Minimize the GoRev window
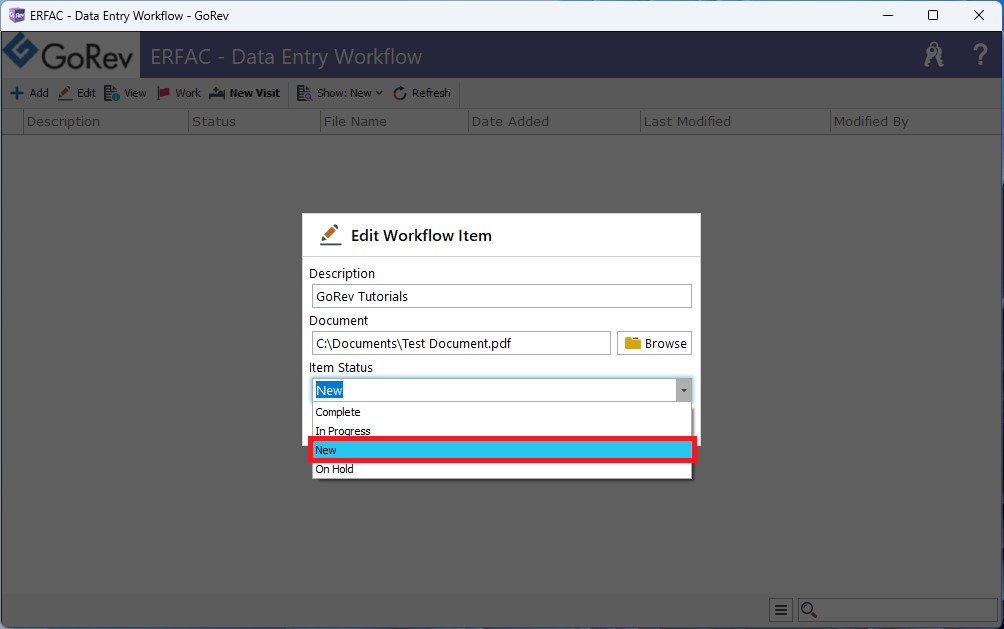 click(x=887, y=15)
